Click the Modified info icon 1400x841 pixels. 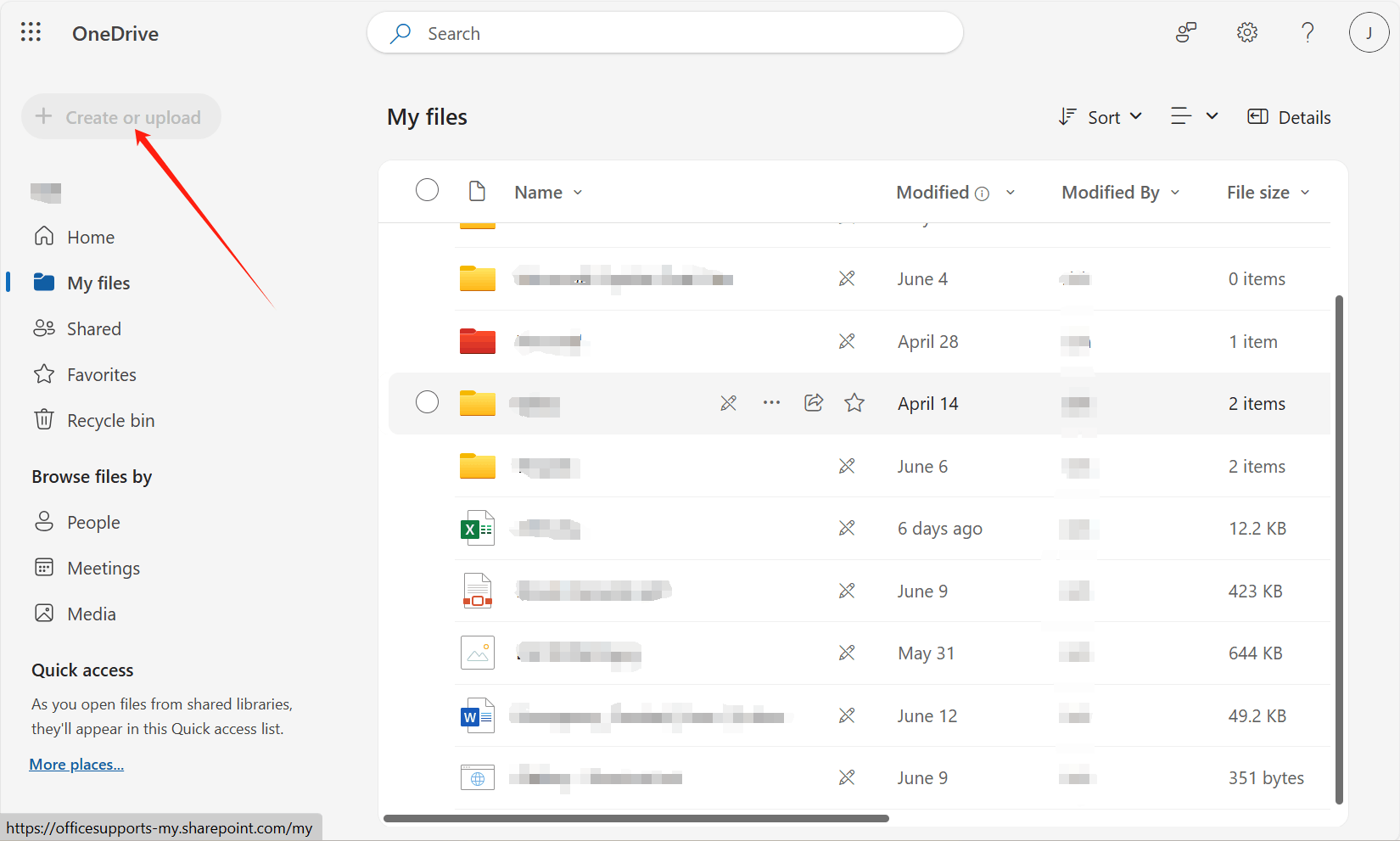tap(982, 193)
